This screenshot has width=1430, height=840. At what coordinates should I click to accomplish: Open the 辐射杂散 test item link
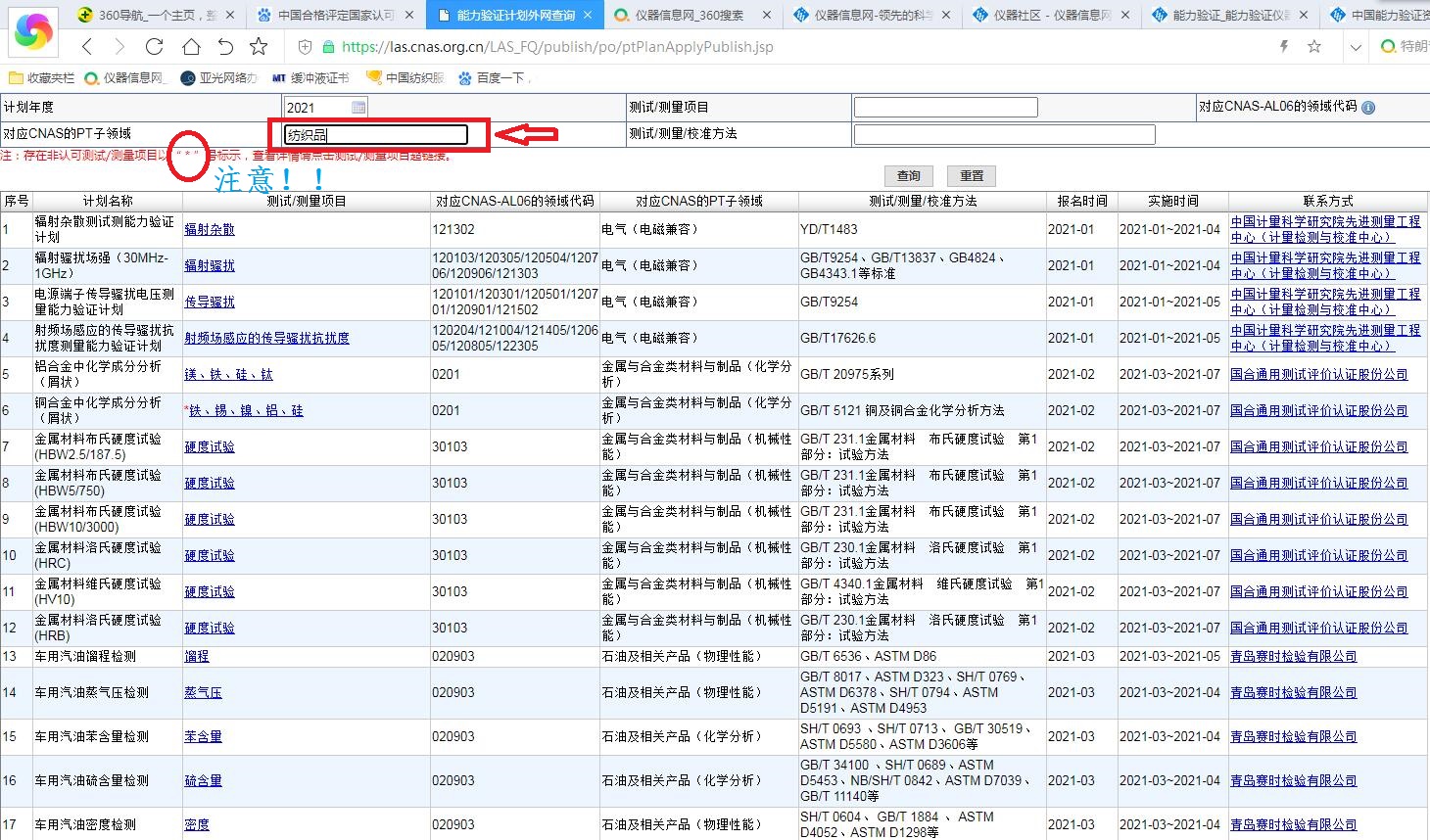pyautogui.click(x=210, y=229)
